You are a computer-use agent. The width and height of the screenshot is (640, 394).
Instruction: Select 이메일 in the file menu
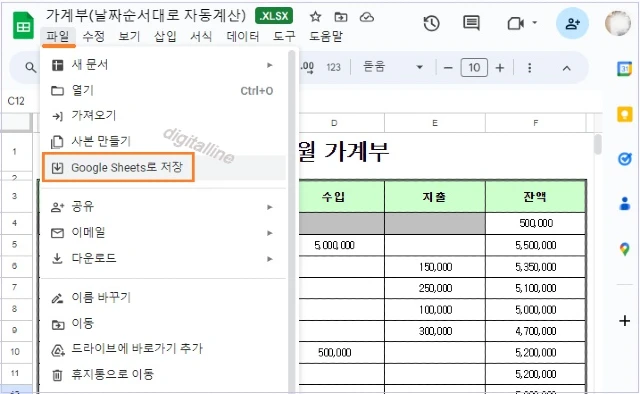tap(163, 233)
